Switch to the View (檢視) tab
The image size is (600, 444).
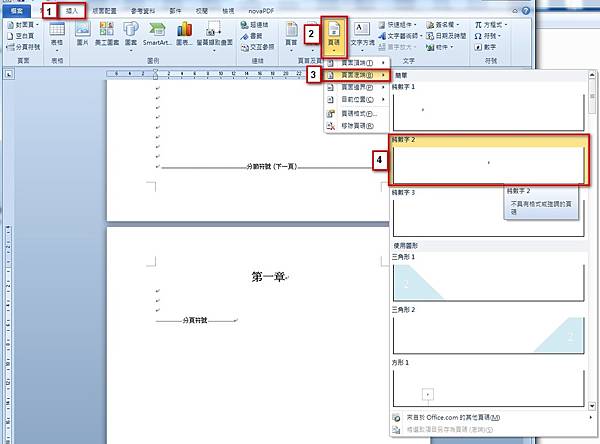[228, 11]
